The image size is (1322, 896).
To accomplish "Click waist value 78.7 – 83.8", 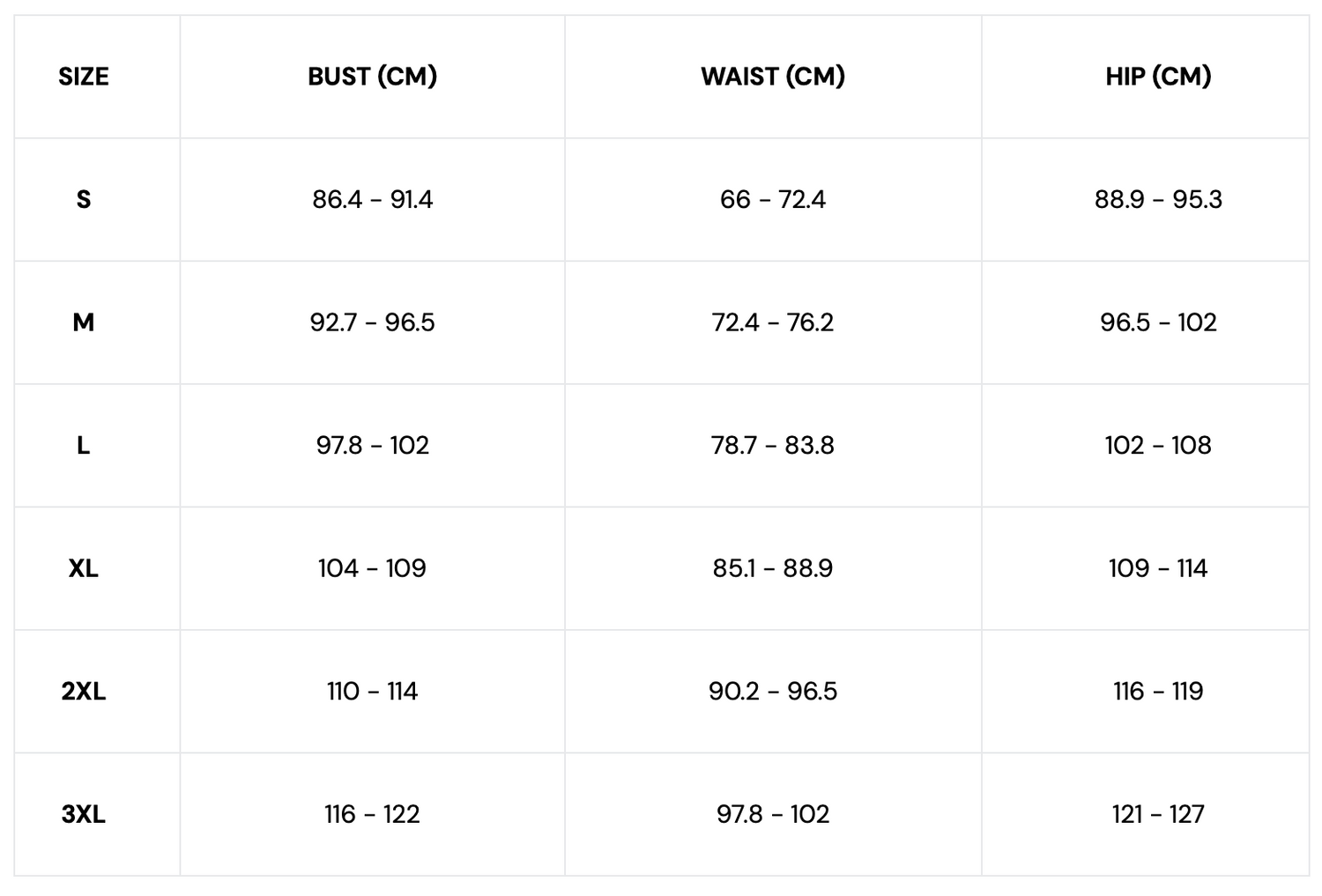I will point(773,446).
